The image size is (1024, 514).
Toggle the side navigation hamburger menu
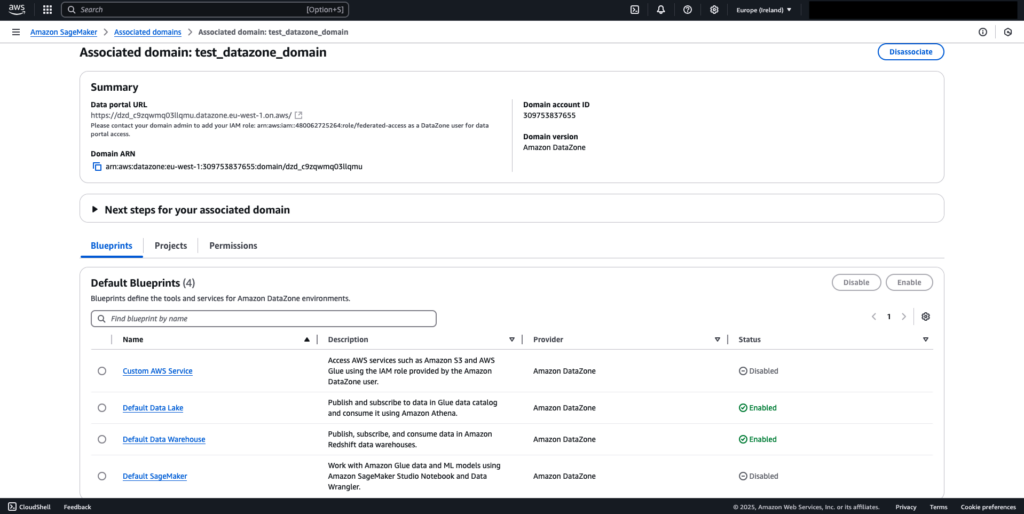pos(16,32)
